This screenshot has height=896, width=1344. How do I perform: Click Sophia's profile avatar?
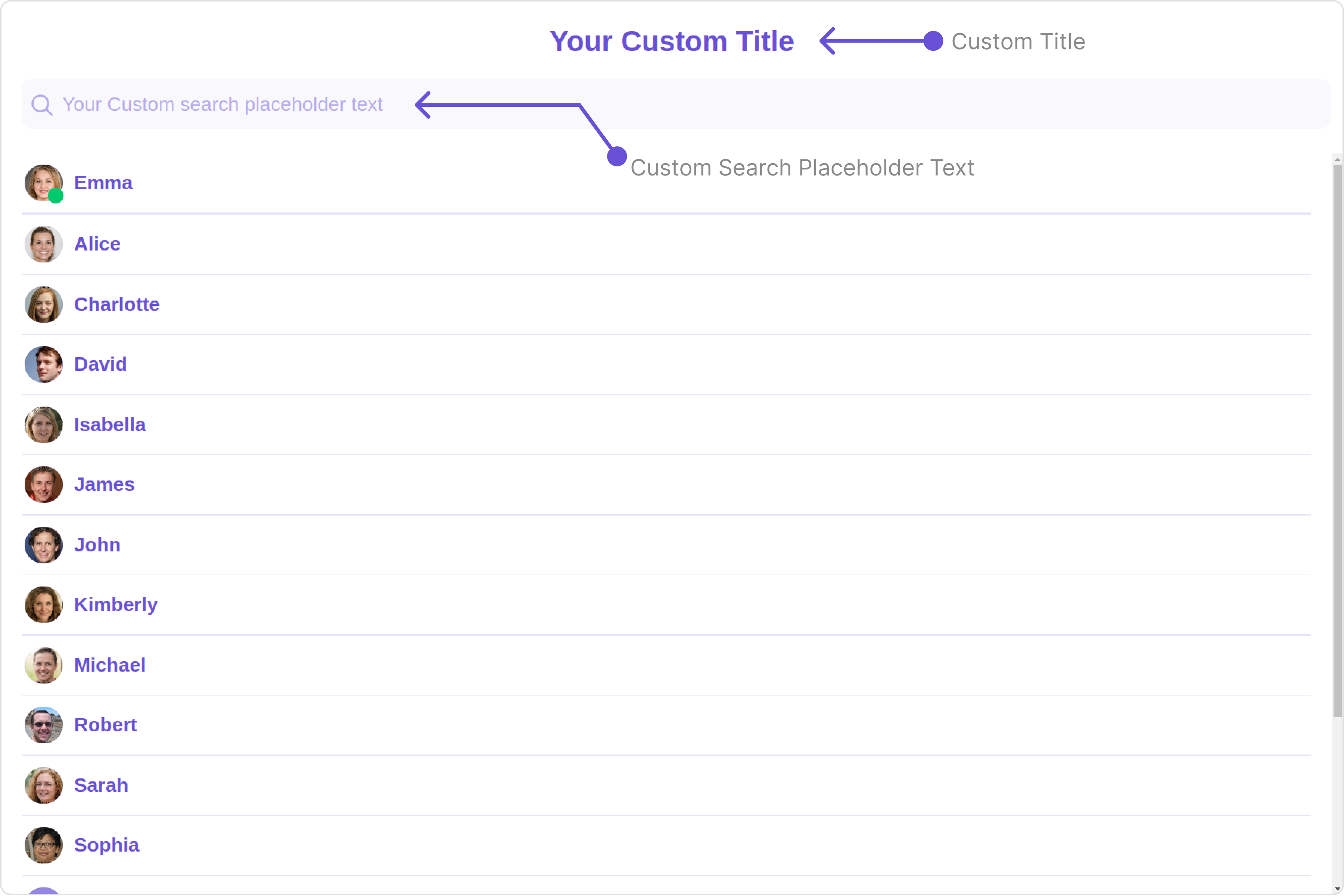43,844
